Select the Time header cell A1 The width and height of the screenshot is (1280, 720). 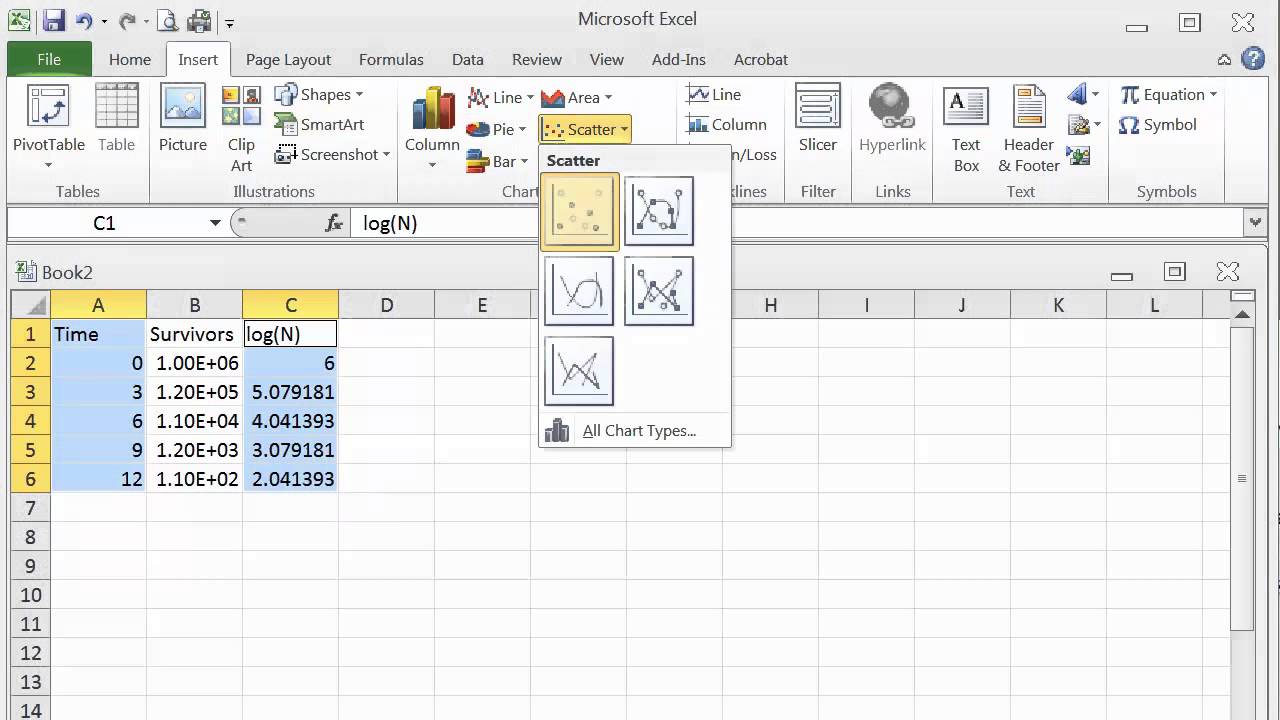pyautogui.click(x=98, y=334)
